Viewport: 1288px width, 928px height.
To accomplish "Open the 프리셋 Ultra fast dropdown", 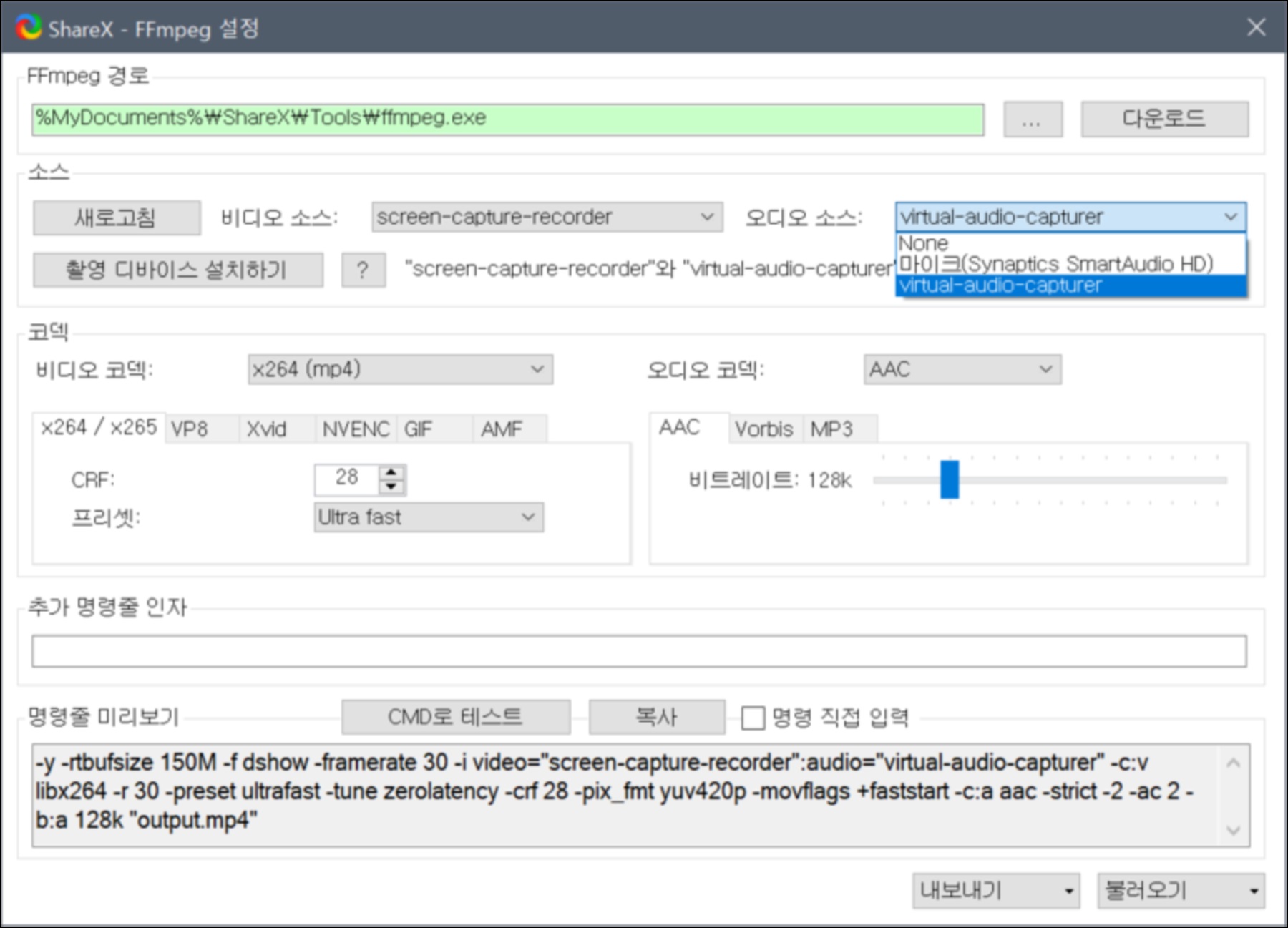I will point(429,517).
